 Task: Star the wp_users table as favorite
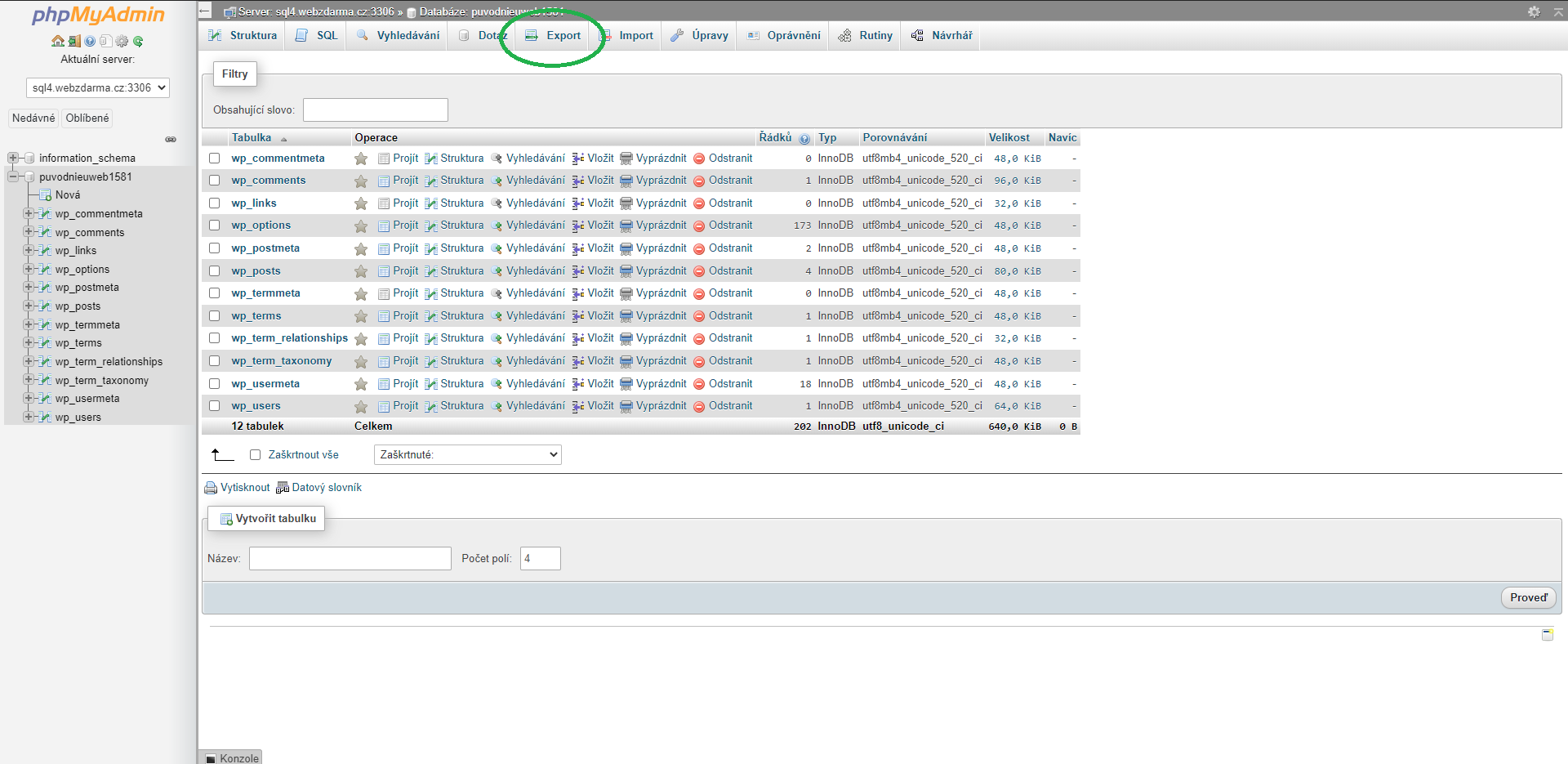[x=361, y=406]
